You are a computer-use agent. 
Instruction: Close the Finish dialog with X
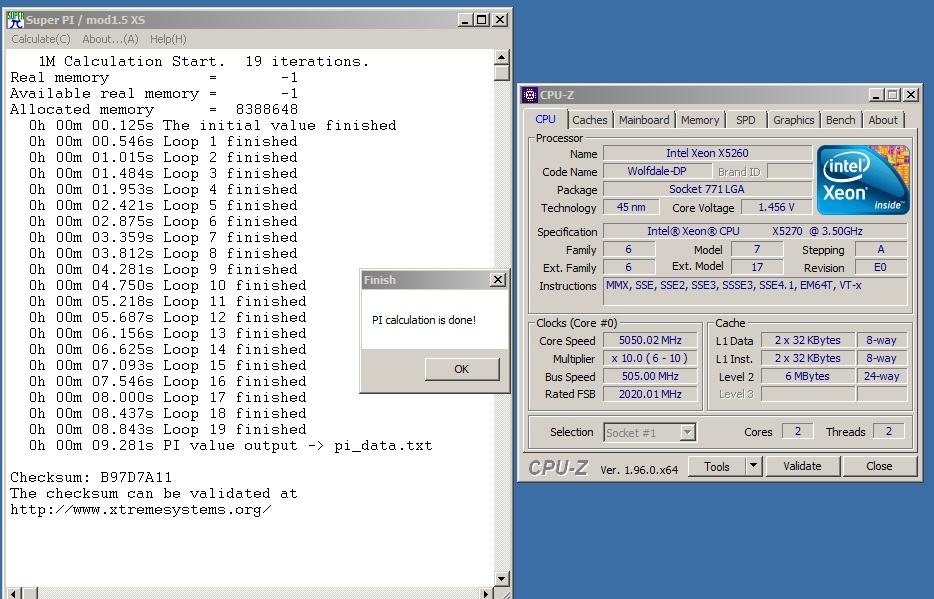[498, 280]
